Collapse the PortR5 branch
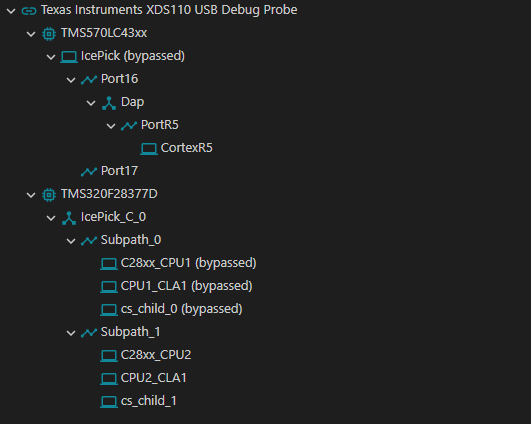Screen dimensions: 531x424 coord(111,126)
